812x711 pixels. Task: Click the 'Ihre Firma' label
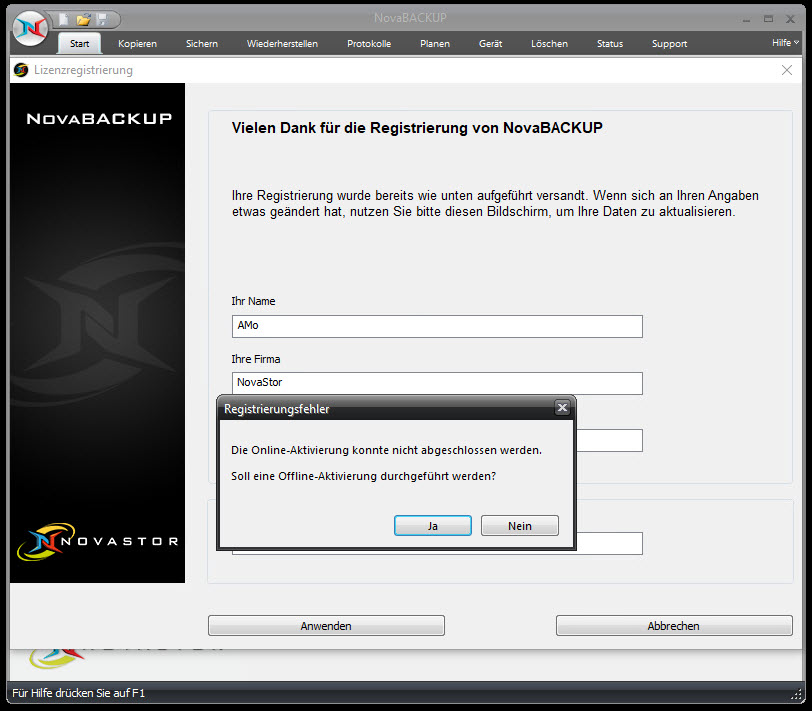point(256,359)
